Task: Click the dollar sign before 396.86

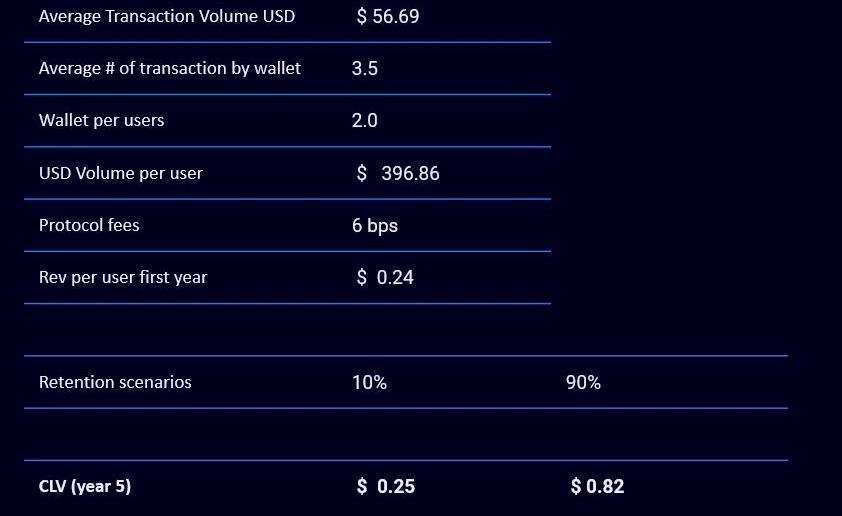Action: [x=362, y=174]
